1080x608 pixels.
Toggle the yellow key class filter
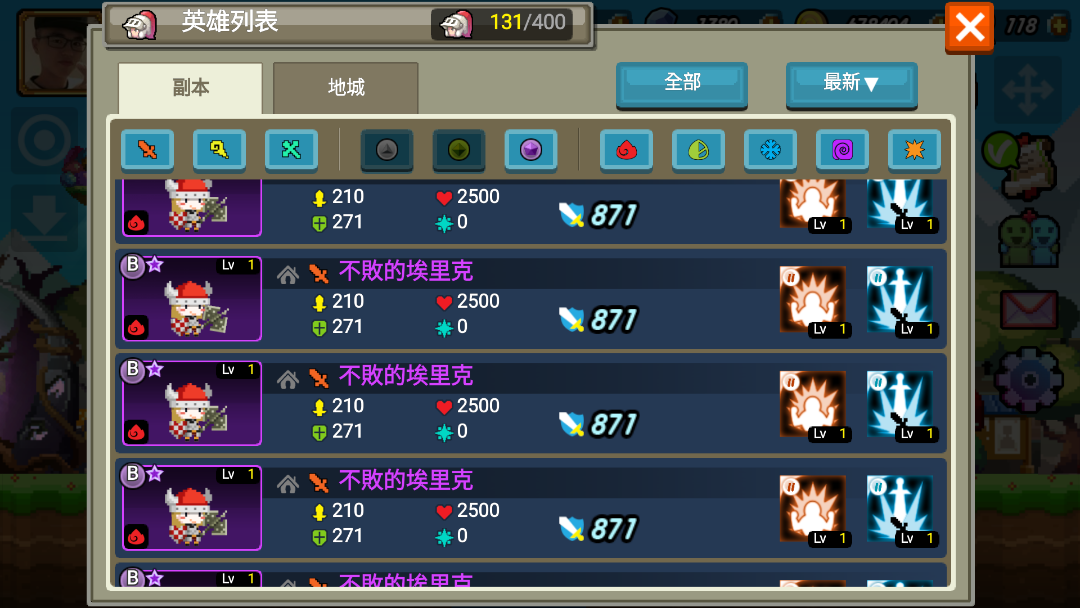tap(219, 149)
